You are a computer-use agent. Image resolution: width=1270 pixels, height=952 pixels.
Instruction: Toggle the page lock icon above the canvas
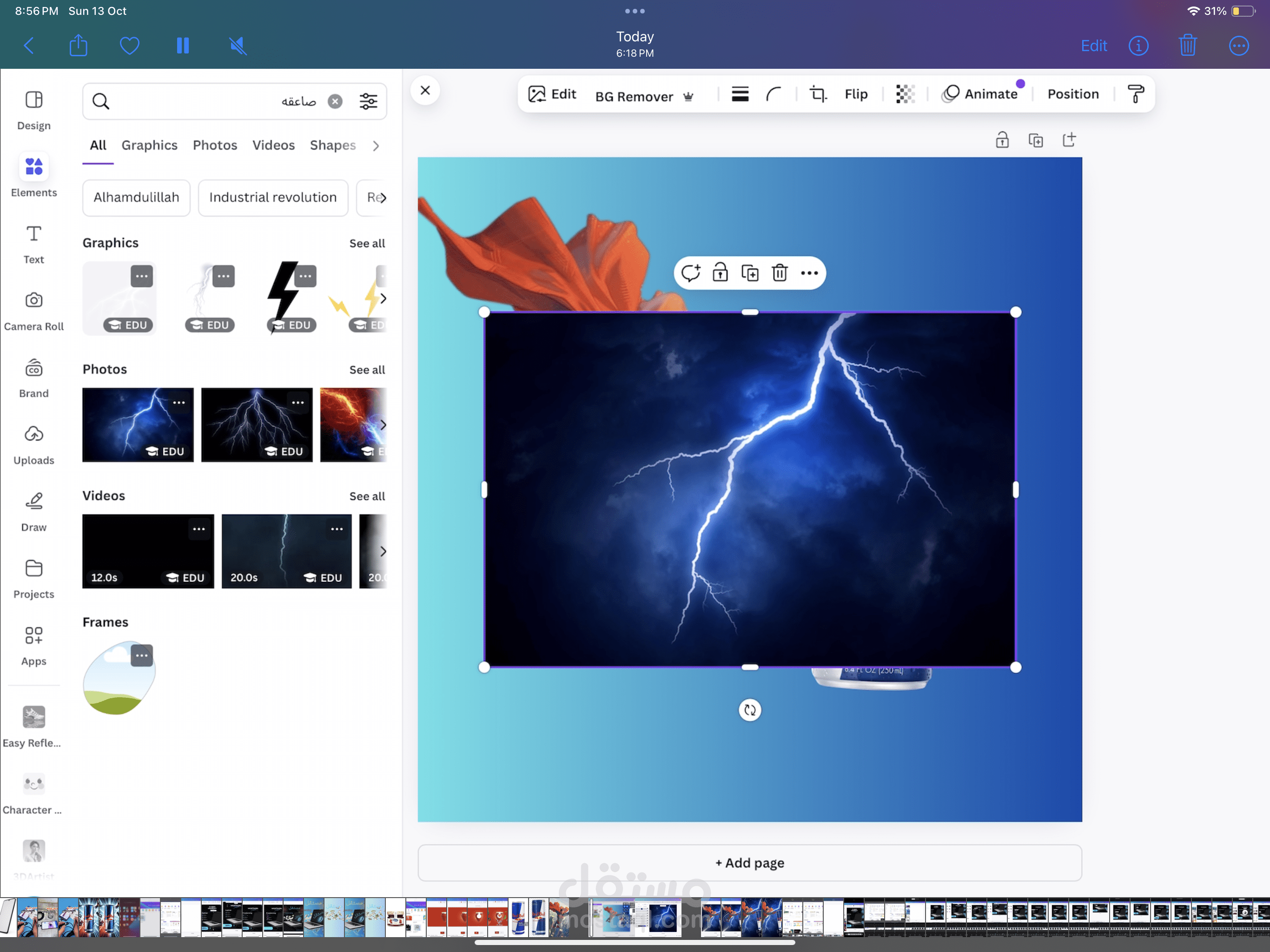(1002, 140)
